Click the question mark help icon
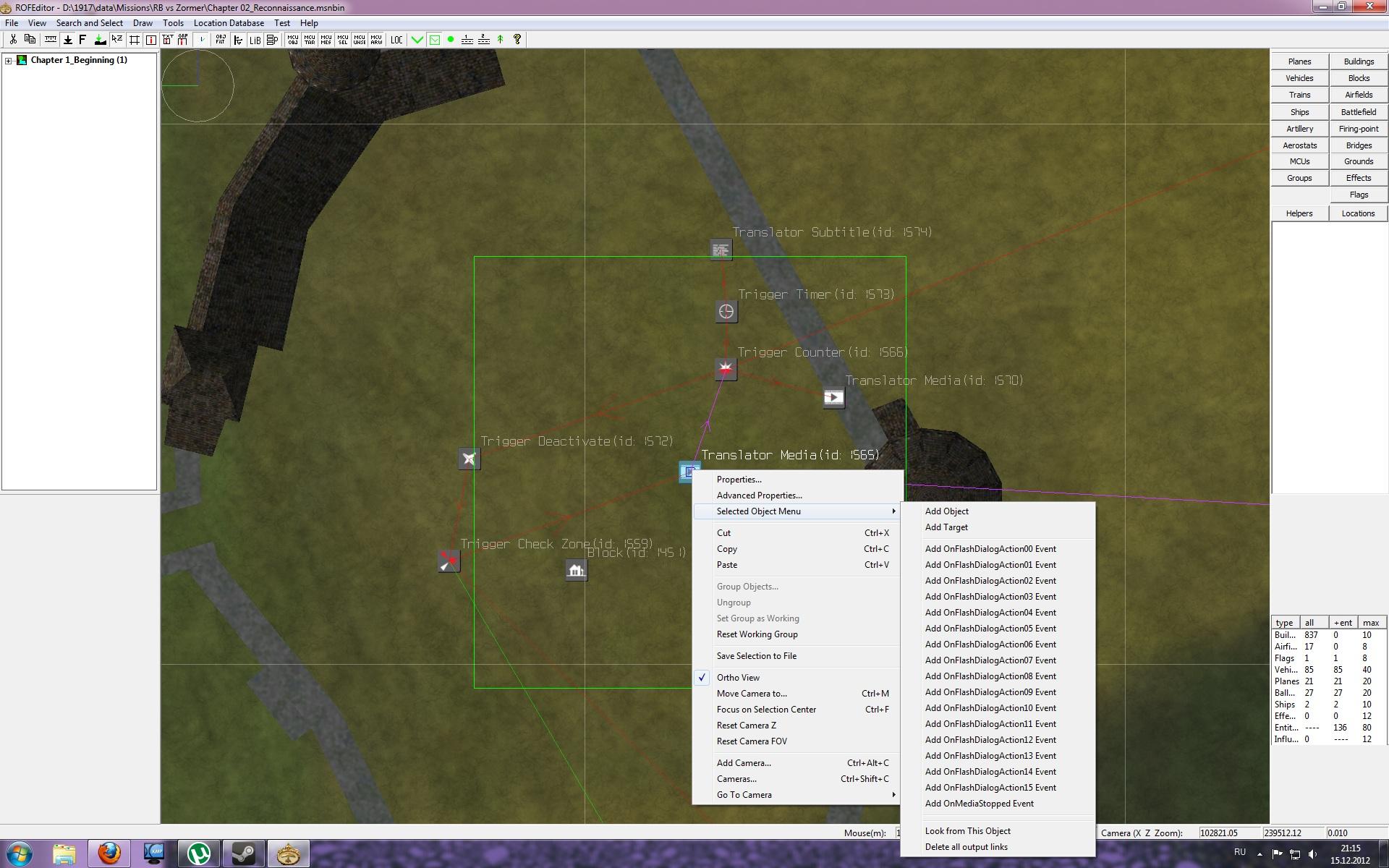 click(517, 40)
